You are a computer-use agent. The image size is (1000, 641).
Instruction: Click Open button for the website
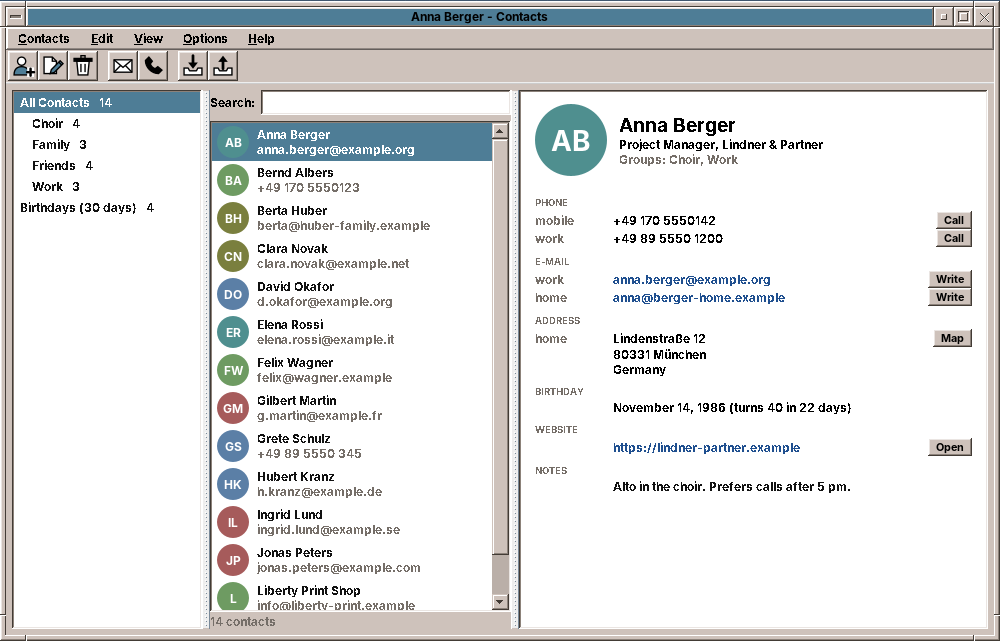[x=950, y=447]
